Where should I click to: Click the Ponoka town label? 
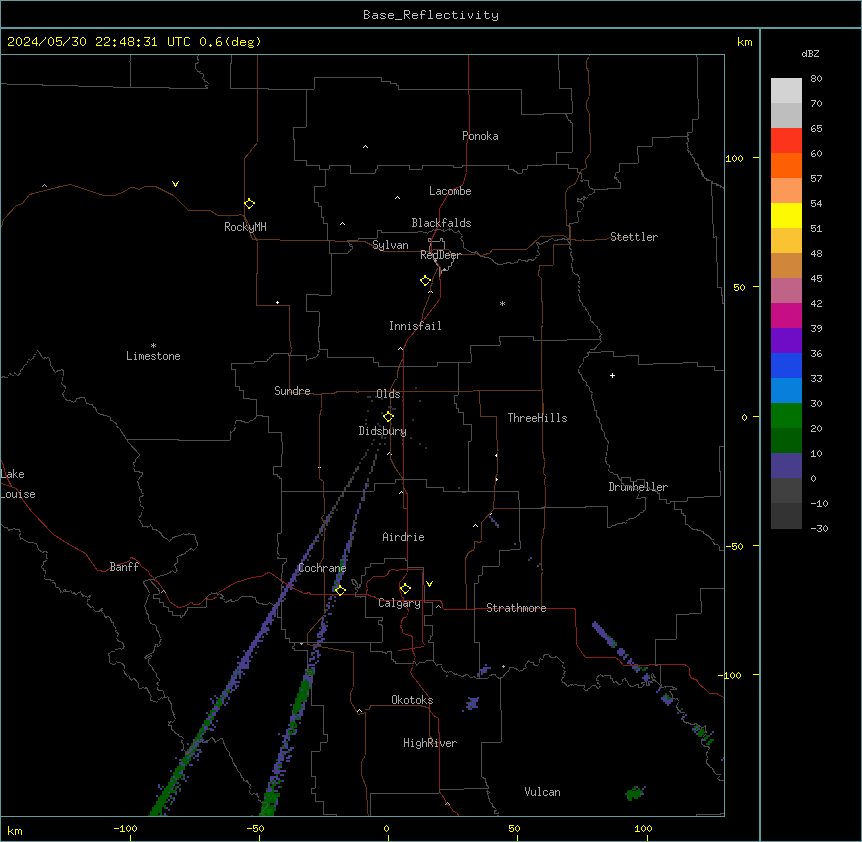[x=480, y=136]
